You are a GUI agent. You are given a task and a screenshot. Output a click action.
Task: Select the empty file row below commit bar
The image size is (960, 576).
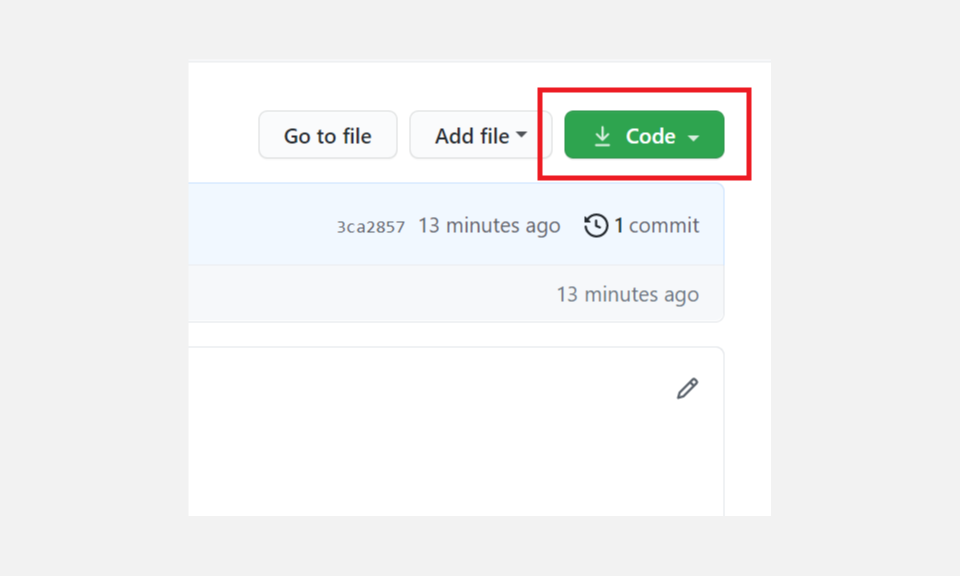click(x=350, y=294)
